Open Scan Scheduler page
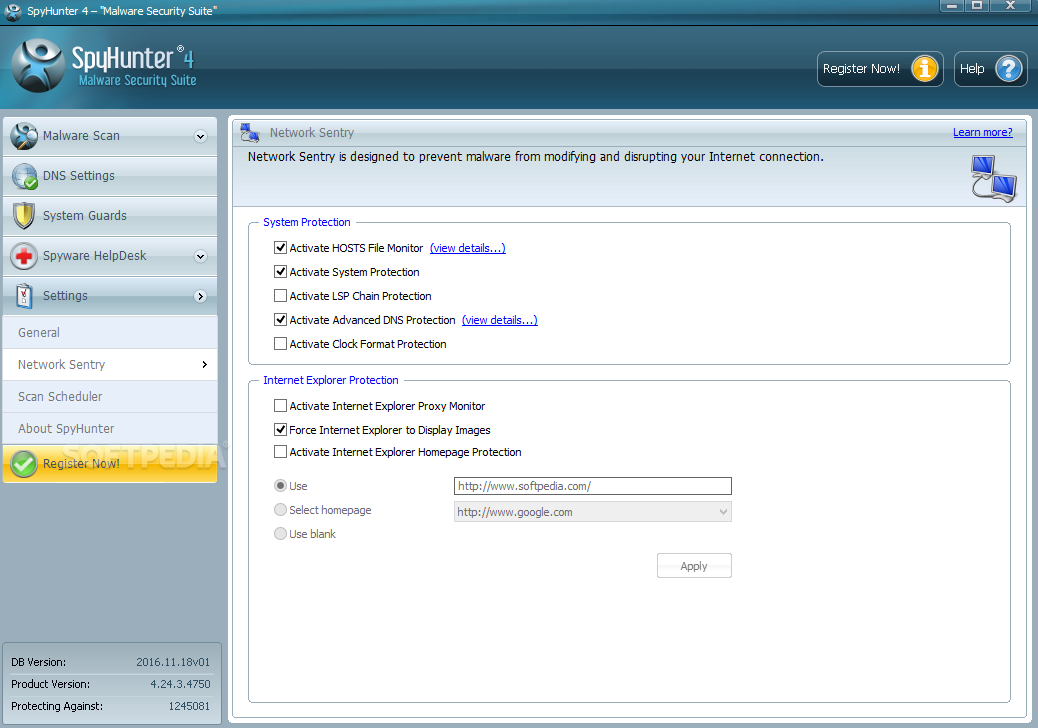 (x=110, y=396)
